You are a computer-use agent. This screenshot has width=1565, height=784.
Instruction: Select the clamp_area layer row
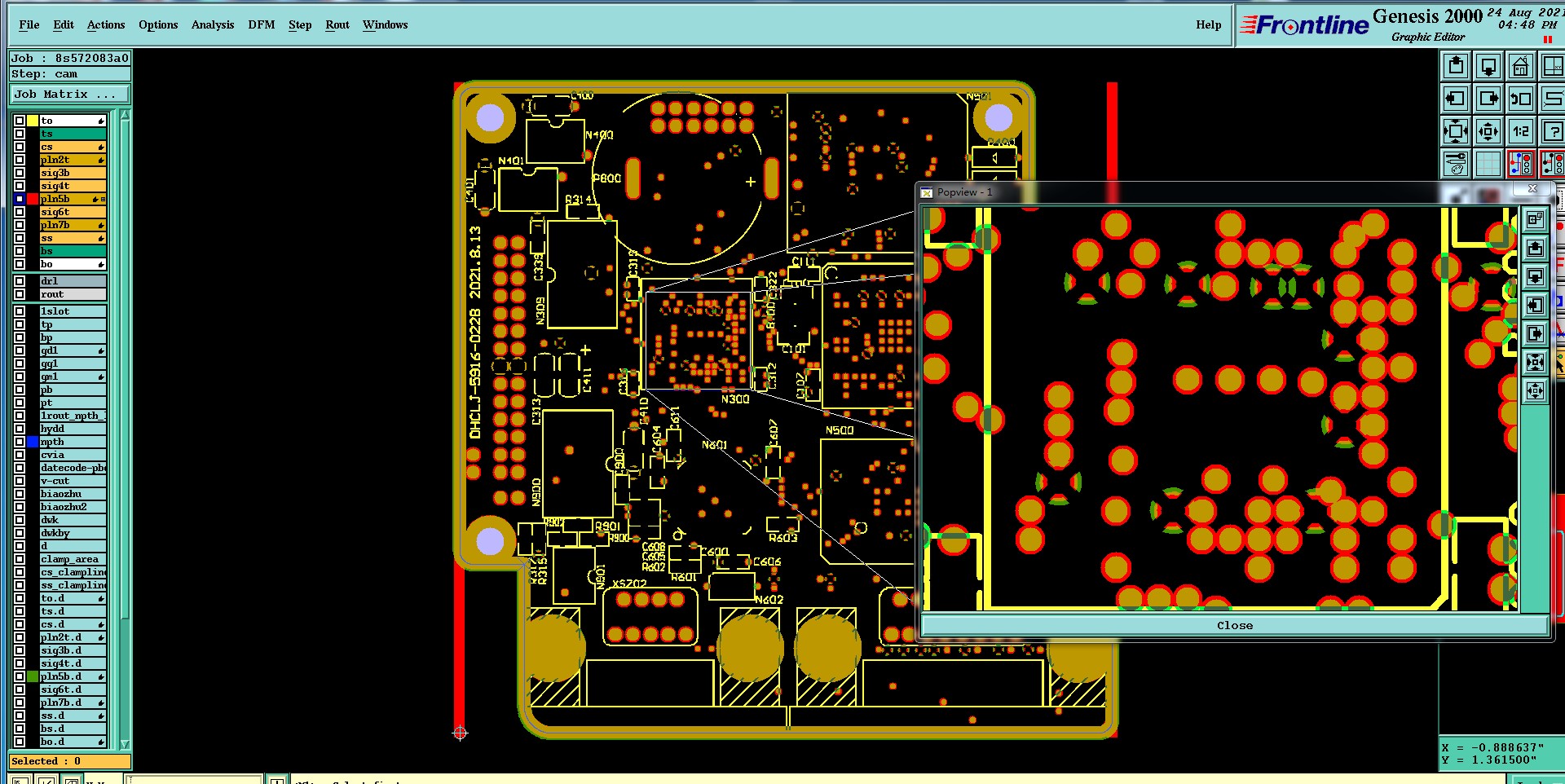(x=73, y=559)
